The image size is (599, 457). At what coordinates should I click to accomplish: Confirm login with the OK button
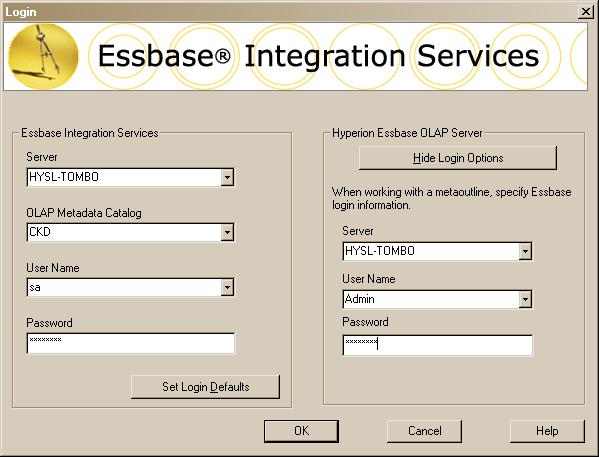[301, 431]
